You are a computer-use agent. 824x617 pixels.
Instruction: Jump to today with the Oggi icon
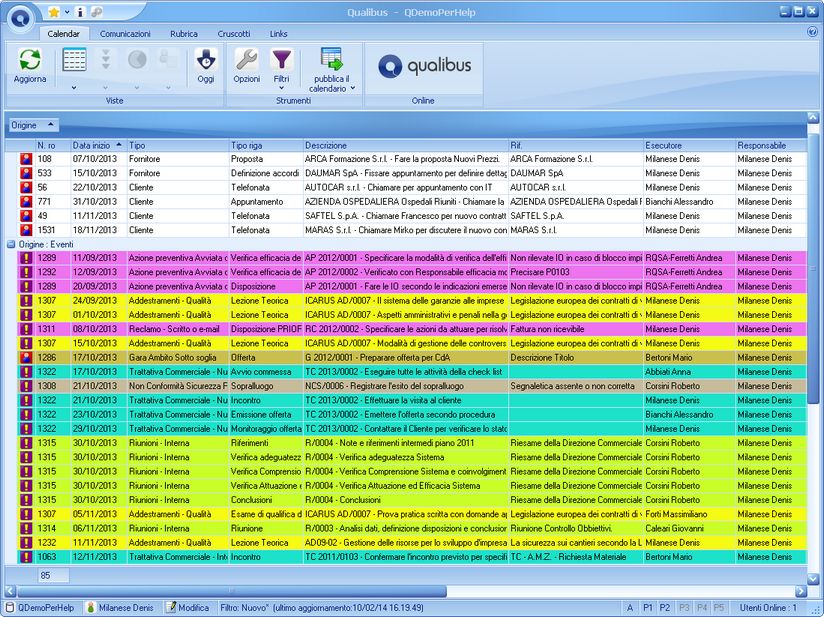[x=206, y=59]
